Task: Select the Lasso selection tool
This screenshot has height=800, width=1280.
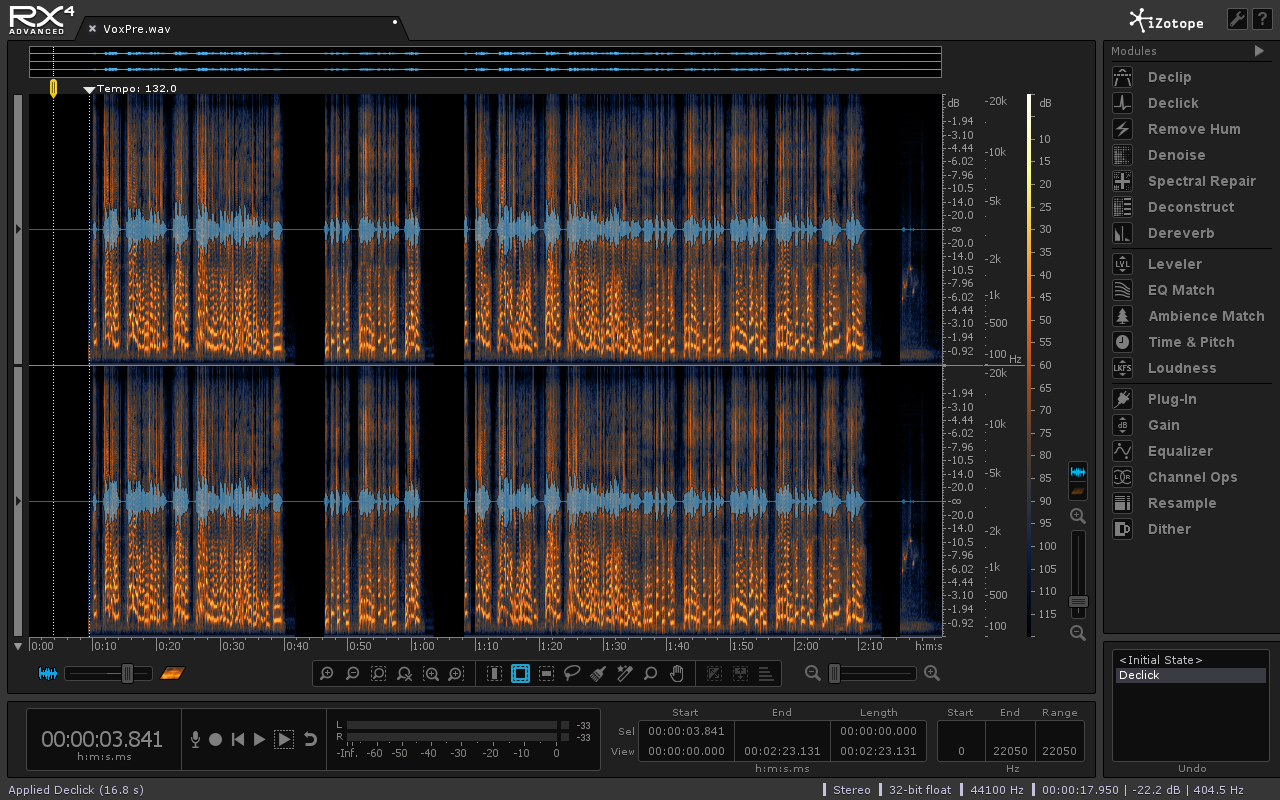Action: (x=572, y=674)
